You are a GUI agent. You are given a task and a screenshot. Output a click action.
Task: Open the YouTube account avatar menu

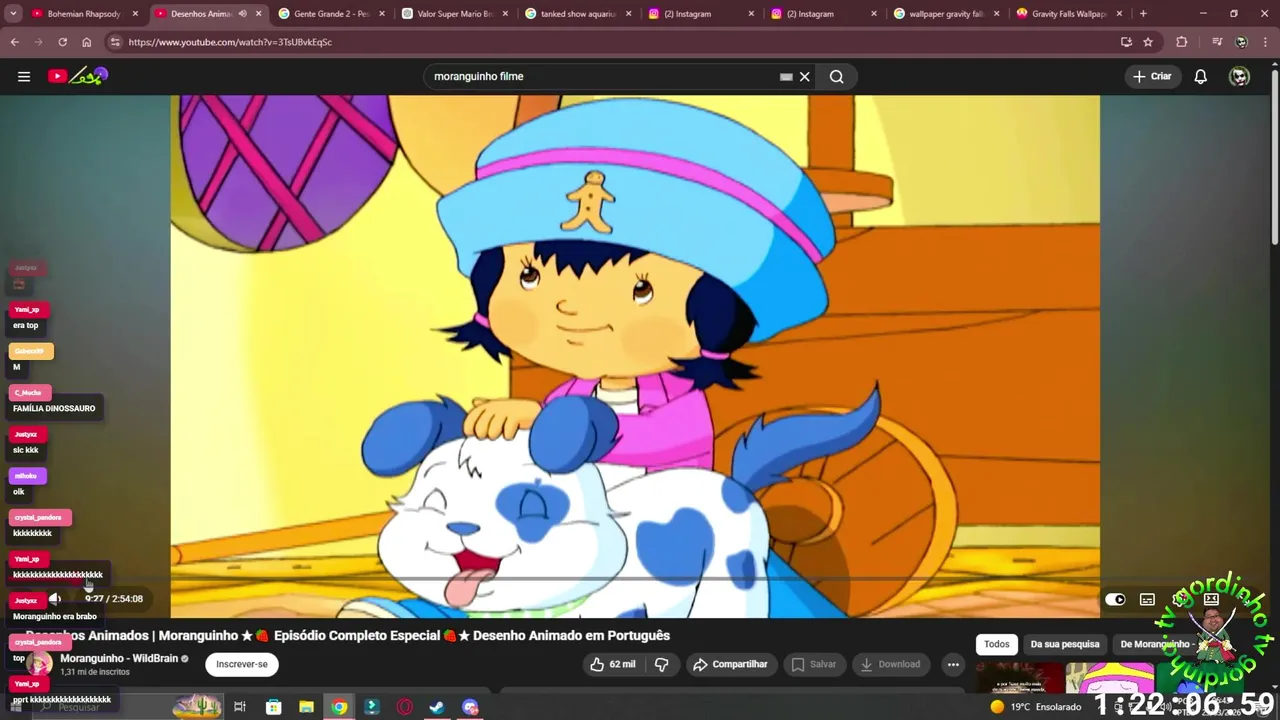(1239, 76)
